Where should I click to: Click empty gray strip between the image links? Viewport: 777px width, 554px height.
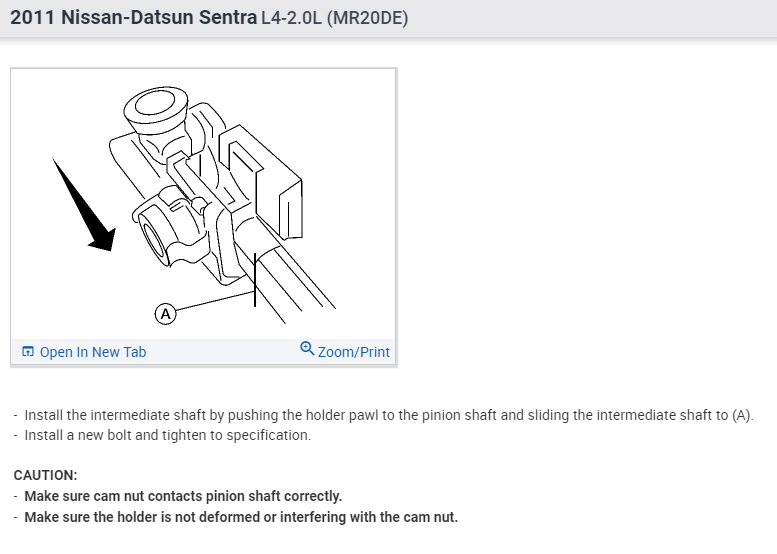click(x=222, y=352)
